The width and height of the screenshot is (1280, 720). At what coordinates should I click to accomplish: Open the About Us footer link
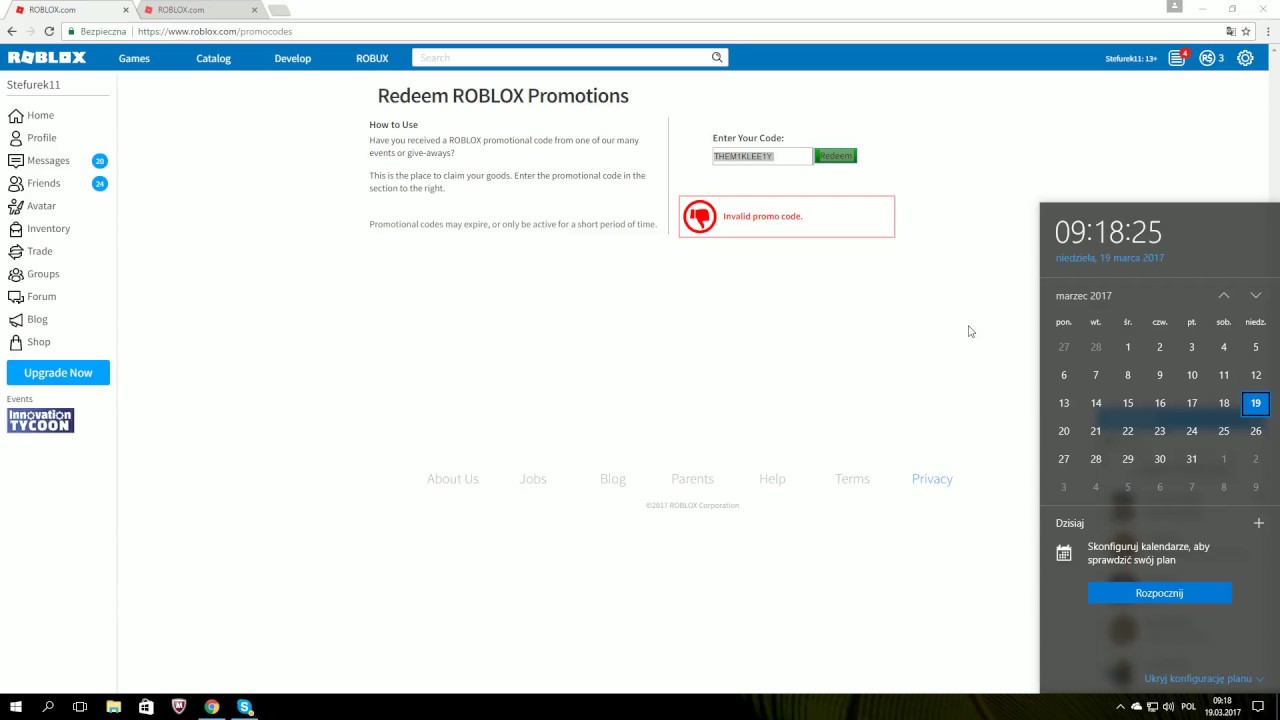[453, 479]
